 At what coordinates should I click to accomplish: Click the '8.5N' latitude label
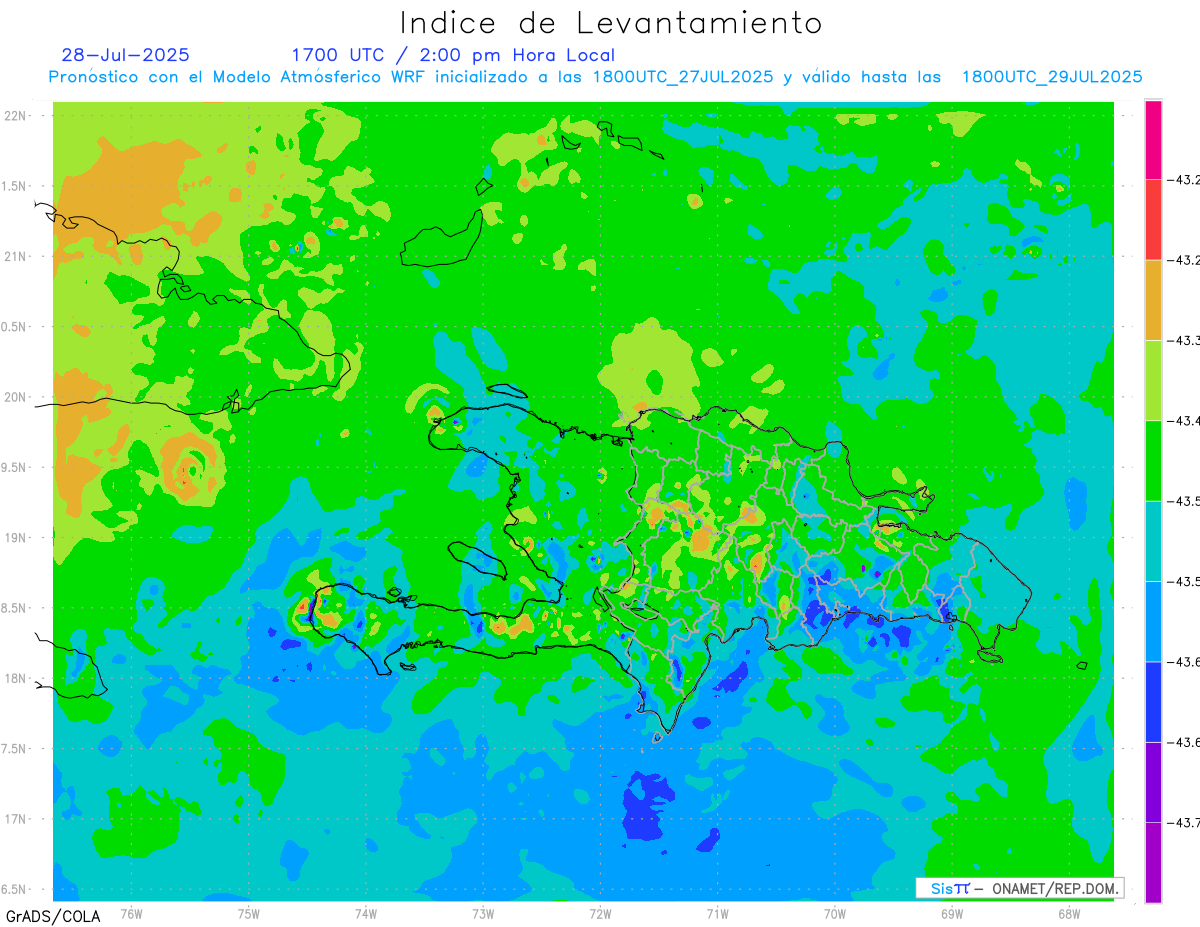(x=14, y=608)
